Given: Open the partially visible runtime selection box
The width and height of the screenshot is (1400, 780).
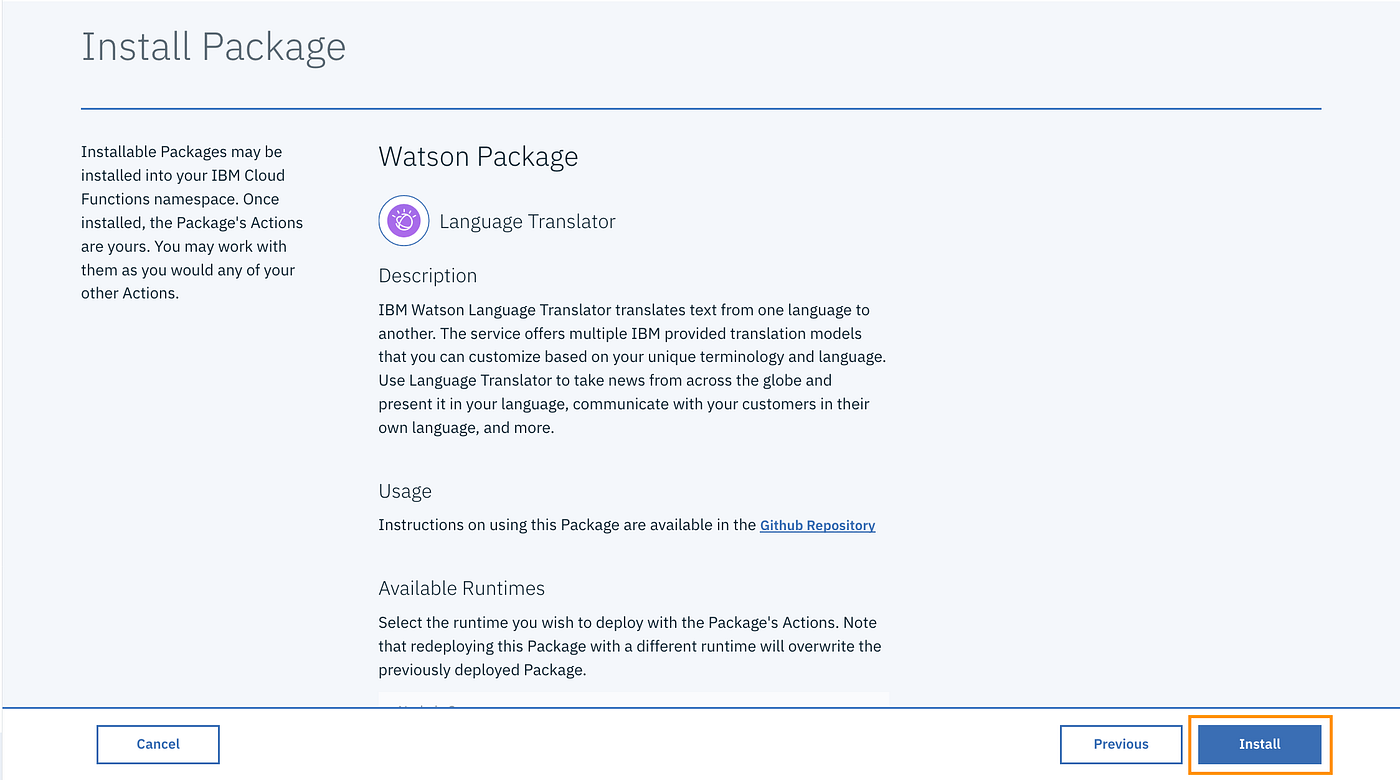Looking at the screenshot, I should tap(633, 699).
